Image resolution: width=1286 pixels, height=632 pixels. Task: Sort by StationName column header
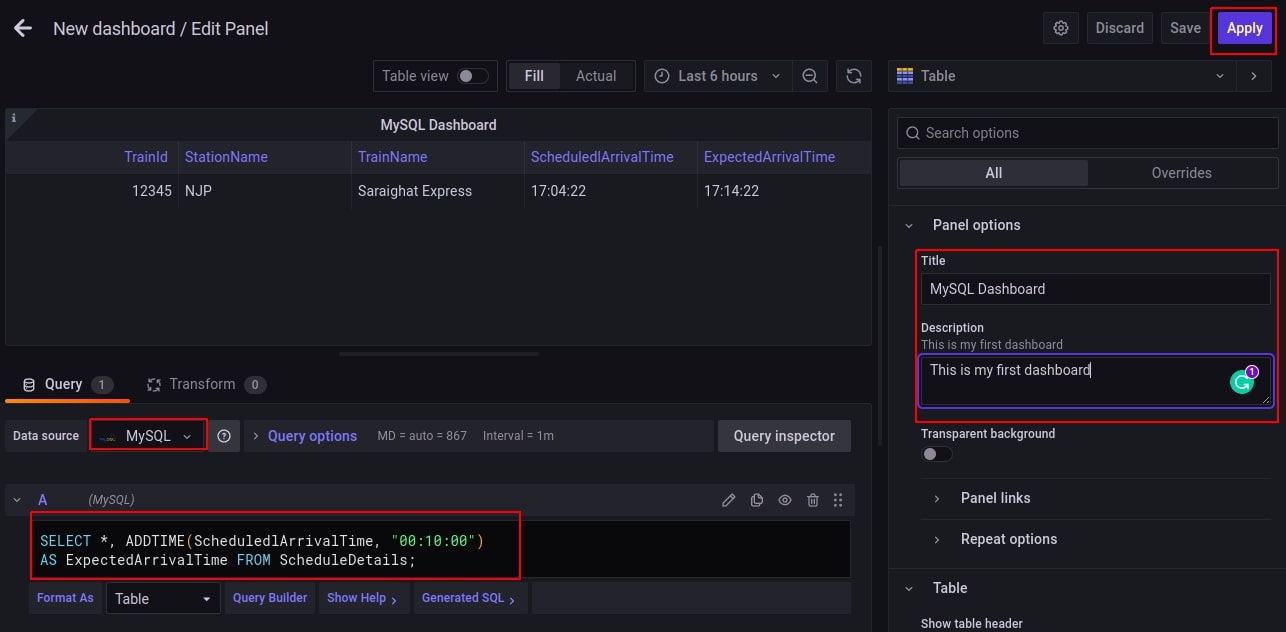pos(226,157)
